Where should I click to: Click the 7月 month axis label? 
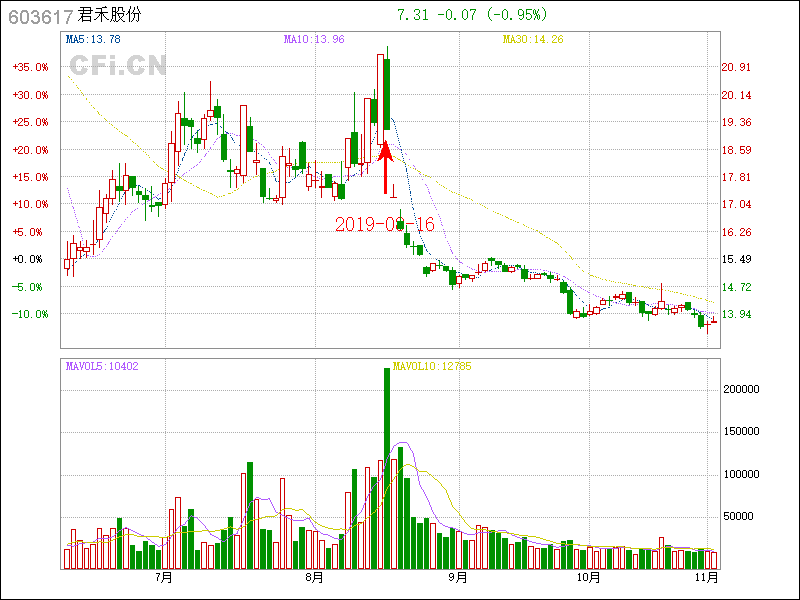(x=165, y=577)
